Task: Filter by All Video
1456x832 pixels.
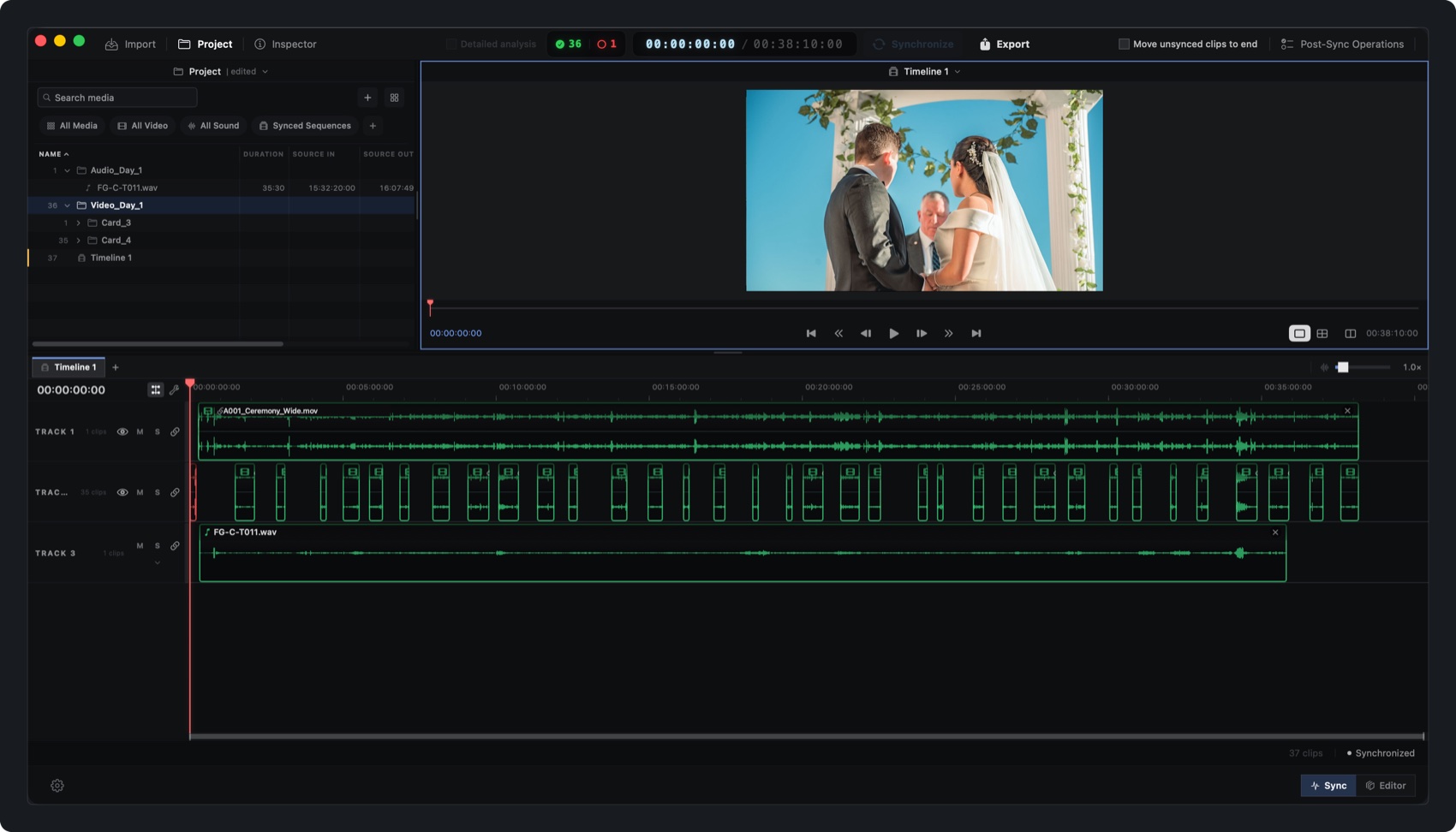Action: 142,126
